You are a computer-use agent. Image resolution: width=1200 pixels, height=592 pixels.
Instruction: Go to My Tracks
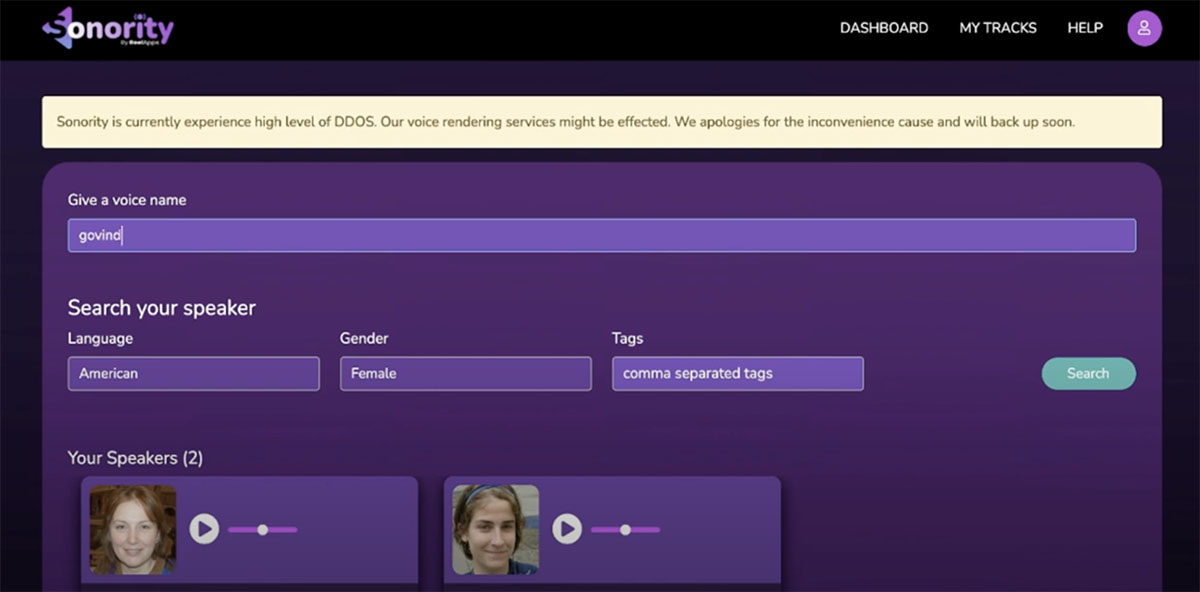tap(998, 28)
